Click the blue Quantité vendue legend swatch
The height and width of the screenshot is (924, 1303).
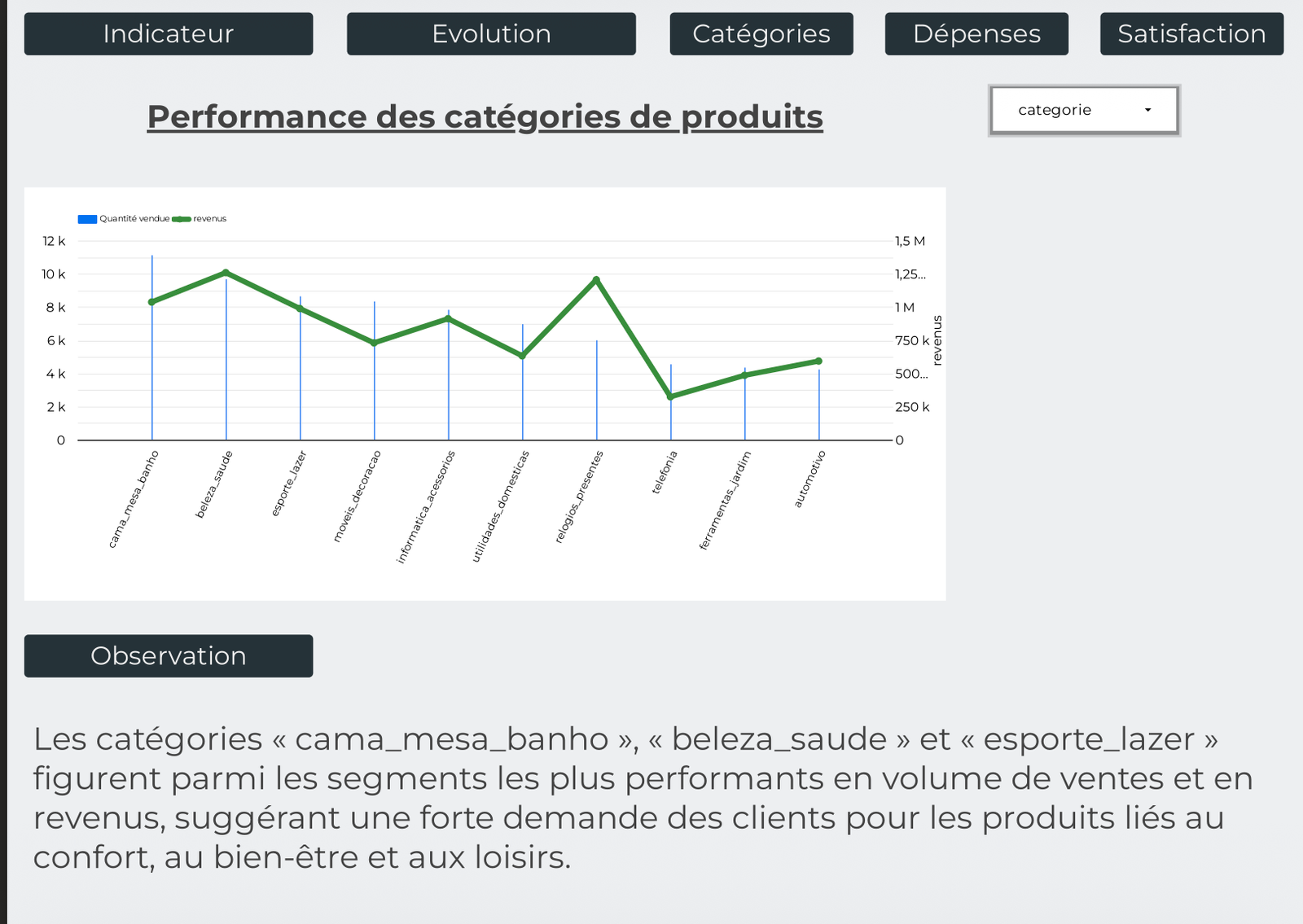coord(87,219)
